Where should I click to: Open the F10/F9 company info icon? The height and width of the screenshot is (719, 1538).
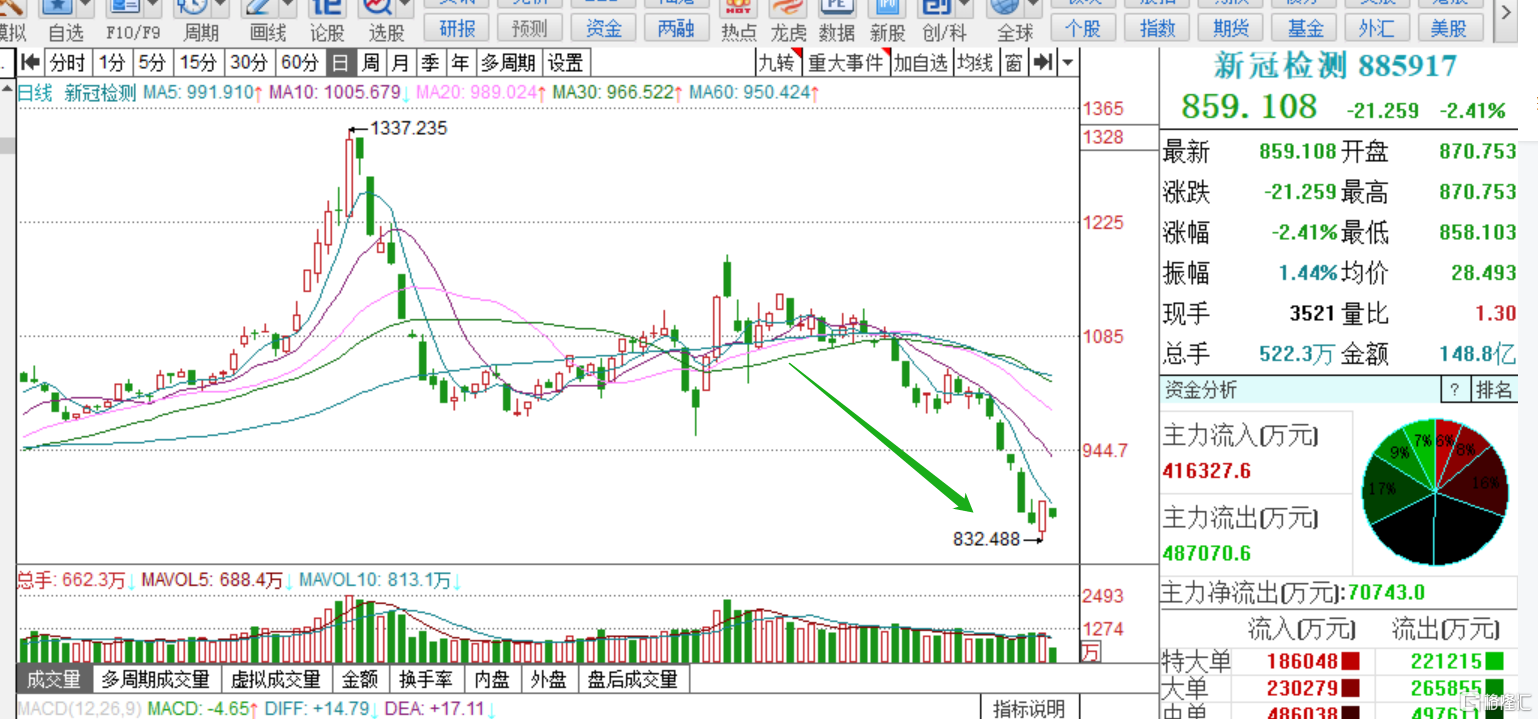click(x=123, y=6)
